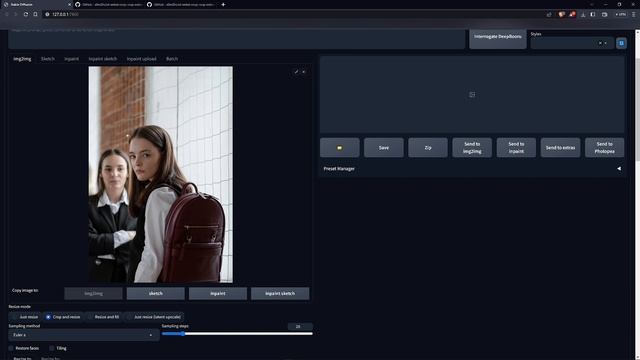The width and height of the screenshot is (640, 360).
Task: Click the VPN button in the browser toolbar
Action: (x=620, y=14)
